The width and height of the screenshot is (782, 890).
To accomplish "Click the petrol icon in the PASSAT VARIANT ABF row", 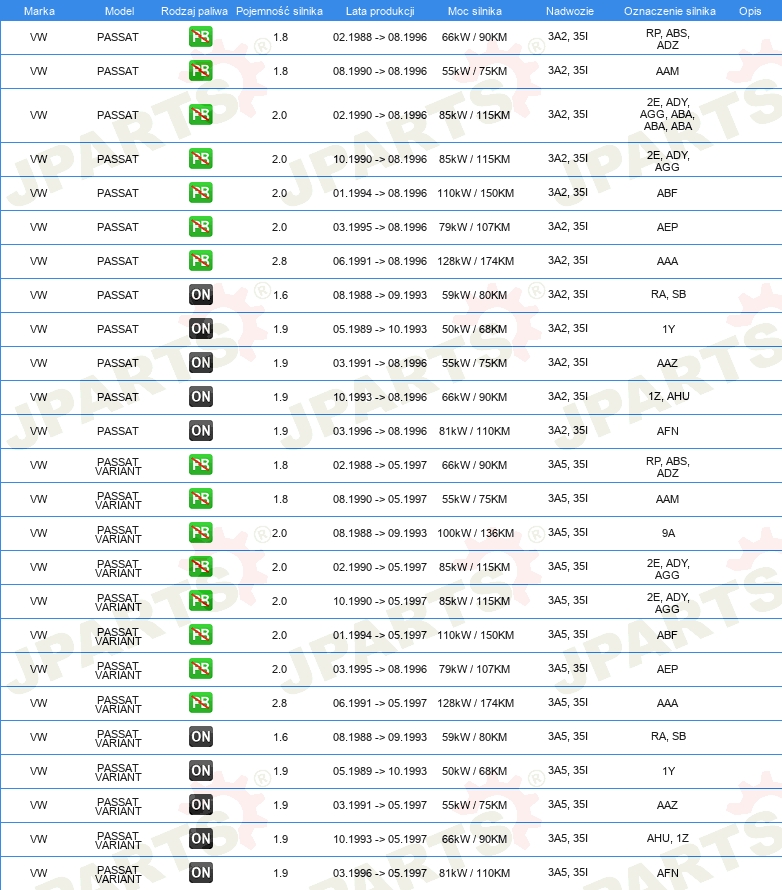I will (201, 635).
